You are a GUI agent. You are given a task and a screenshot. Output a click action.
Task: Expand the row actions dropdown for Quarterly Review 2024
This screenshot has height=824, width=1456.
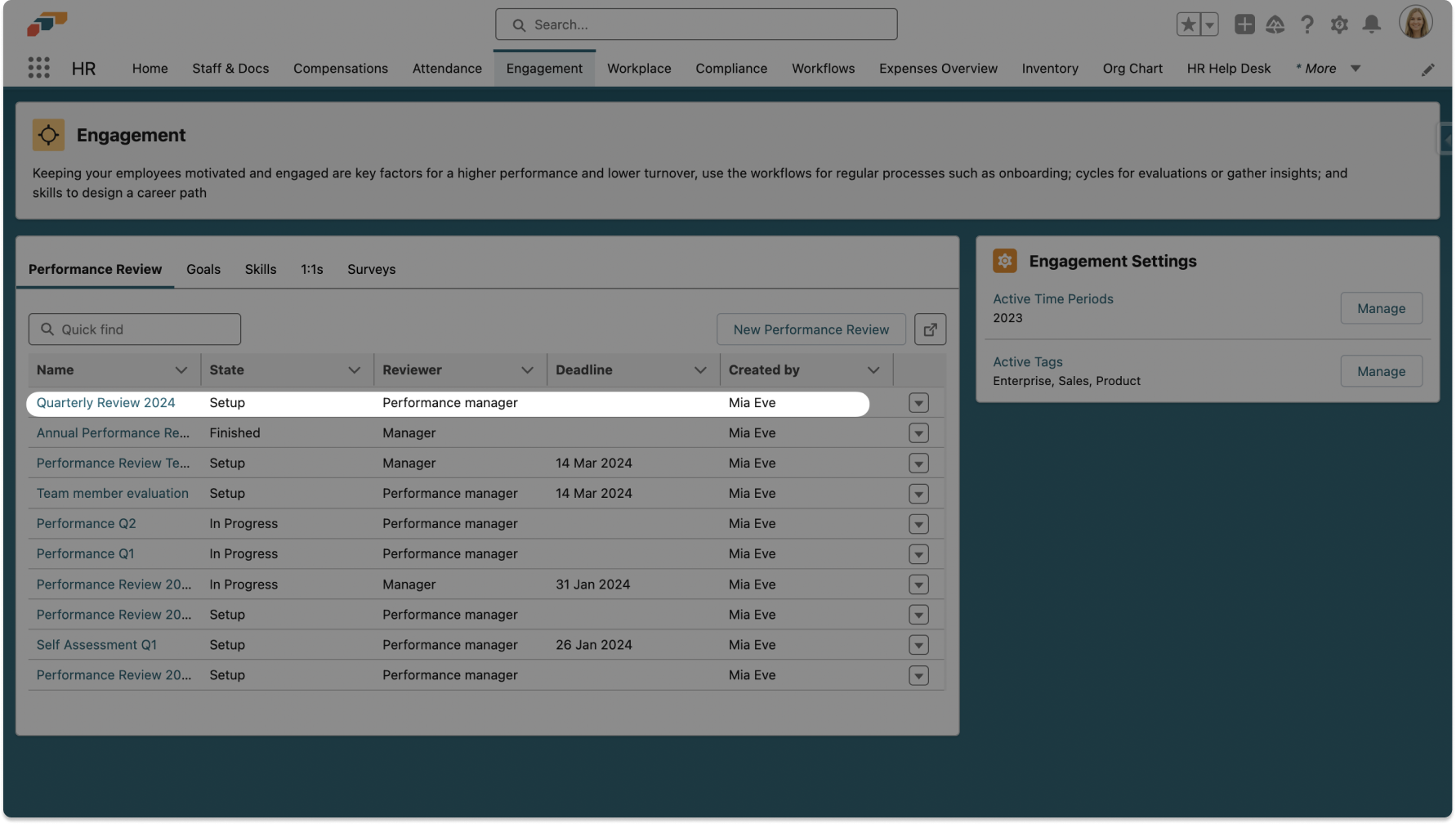tap(918, 402)
